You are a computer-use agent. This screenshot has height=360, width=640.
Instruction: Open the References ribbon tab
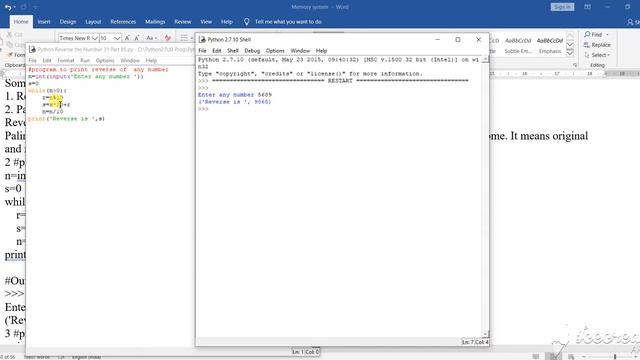pyautogui.click(x=123, y=22)
